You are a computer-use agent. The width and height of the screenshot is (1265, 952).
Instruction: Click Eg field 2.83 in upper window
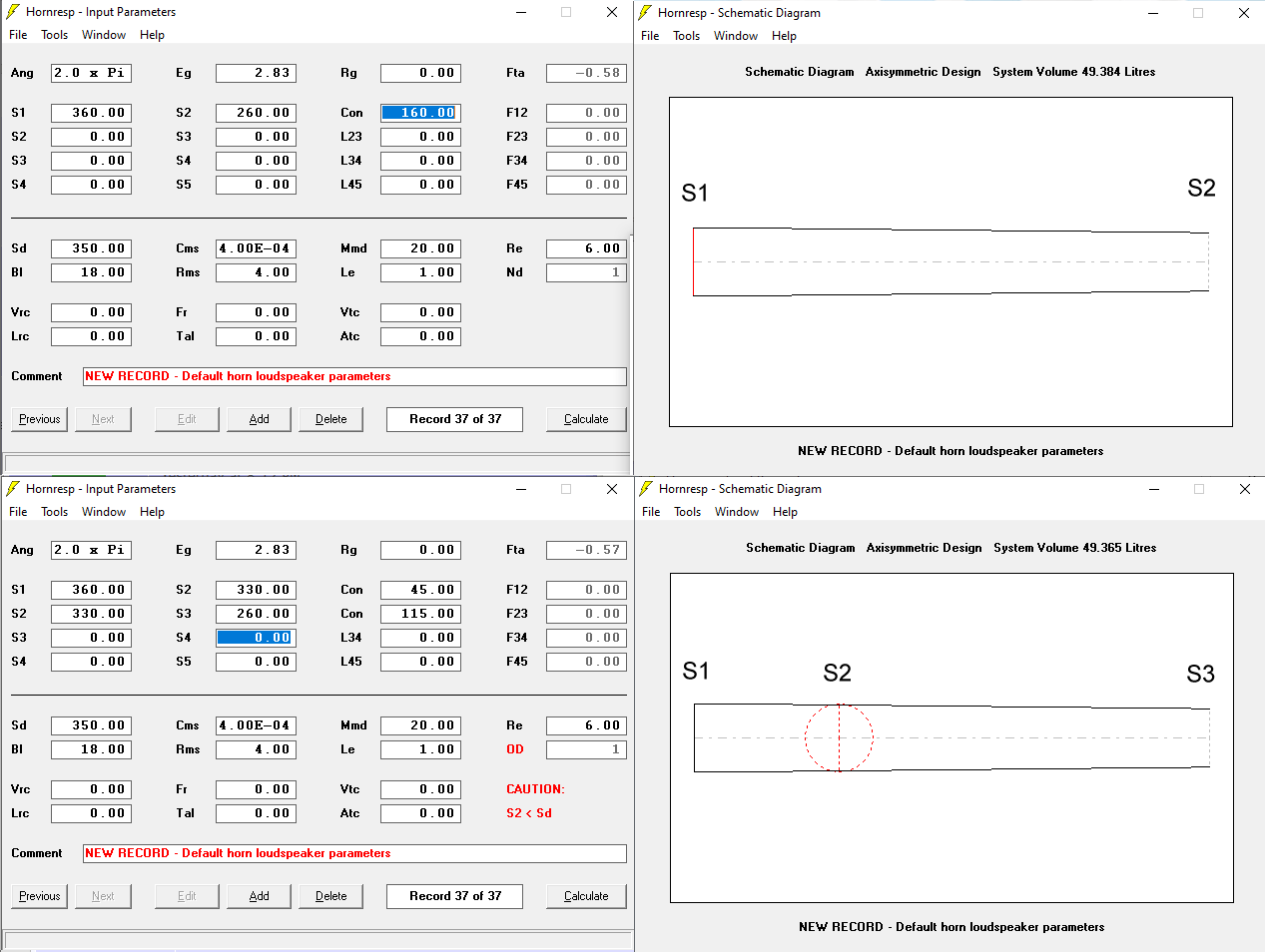pyautogui.click(x=256, y=73)
